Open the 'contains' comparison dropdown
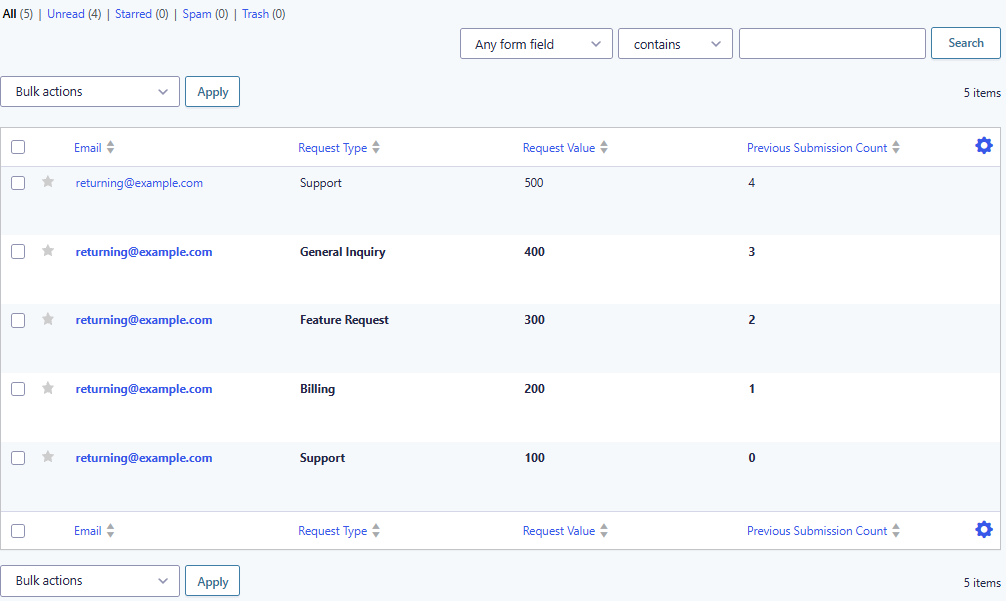1006x601 pixels. (675, 44)
